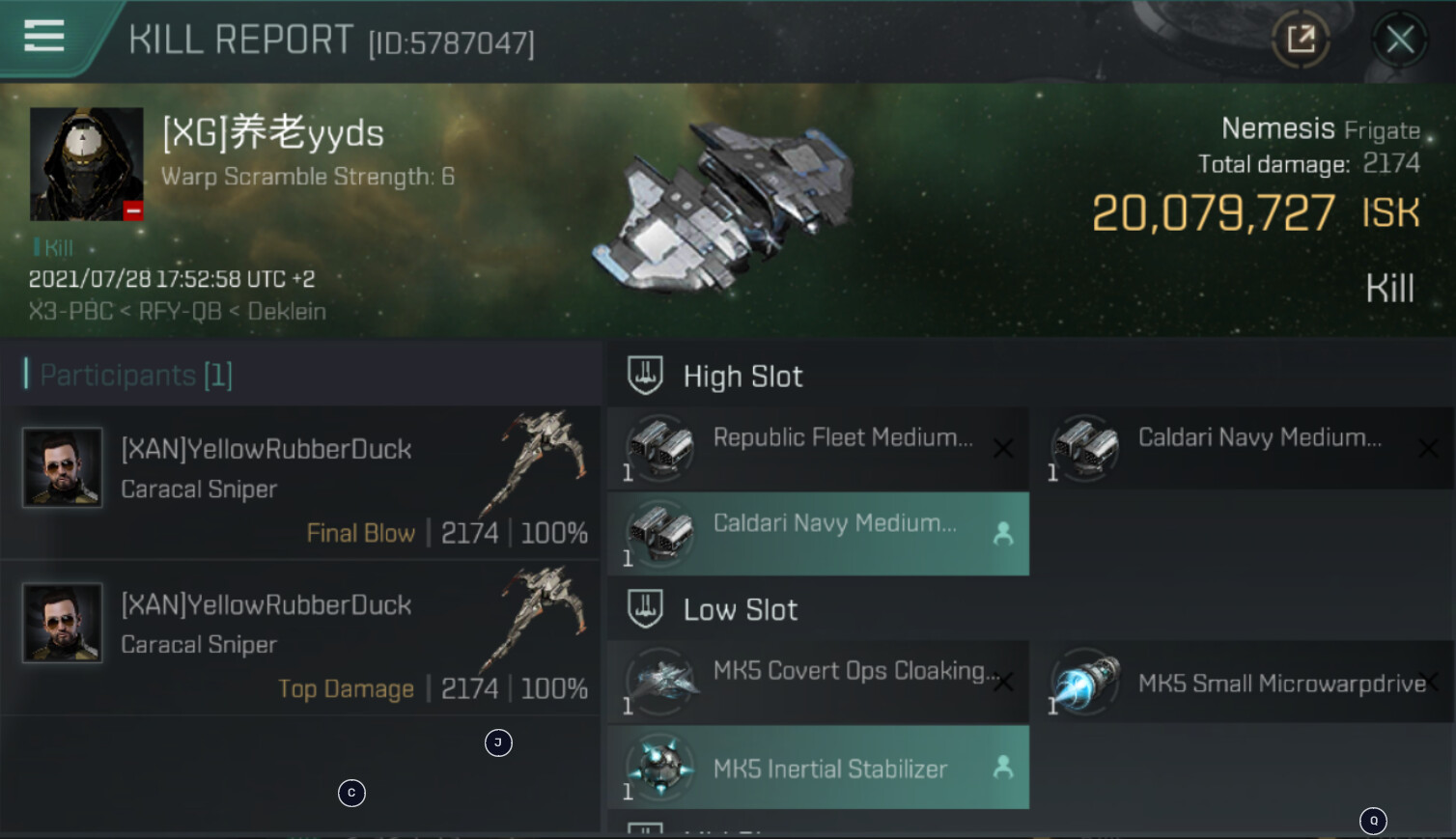Click the Top Damage Caracal ship icon
1456x839 pixels.
[x=538, y=618]
